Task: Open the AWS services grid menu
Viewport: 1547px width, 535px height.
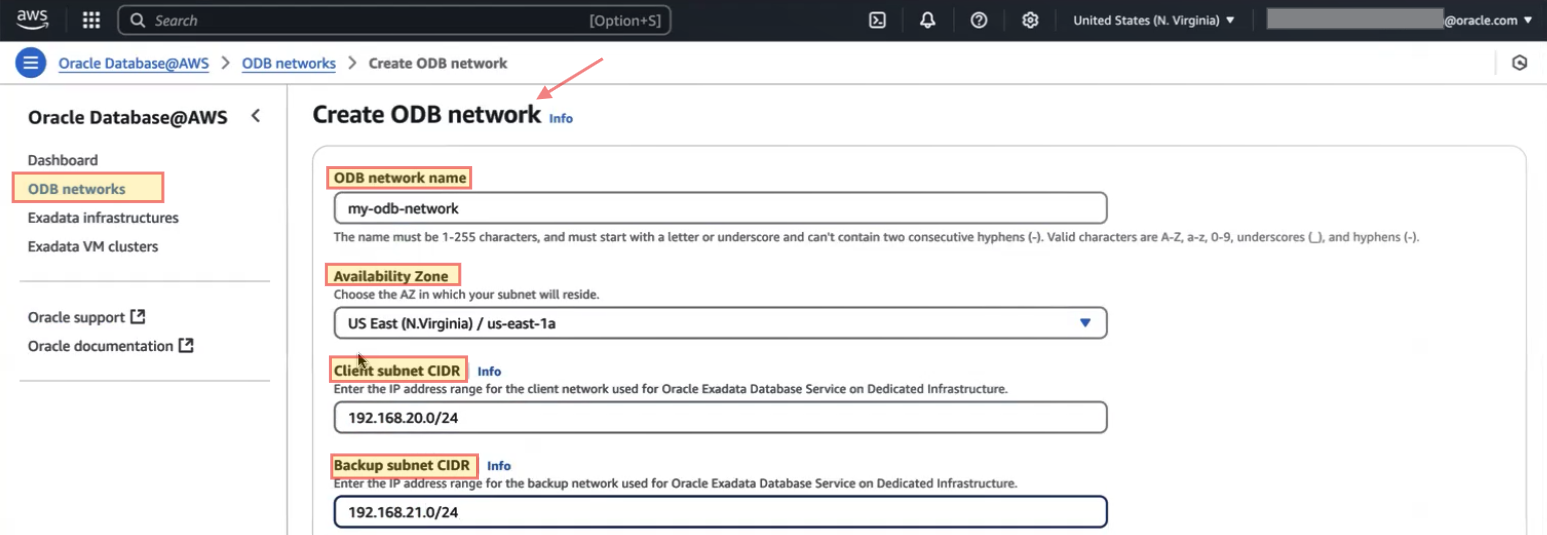Action: (91, 20)
